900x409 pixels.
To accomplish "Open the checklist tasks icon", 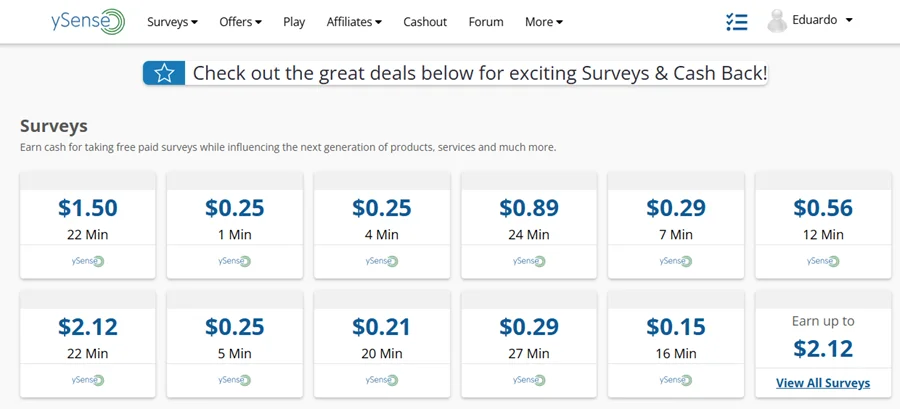I will (736, 21).
